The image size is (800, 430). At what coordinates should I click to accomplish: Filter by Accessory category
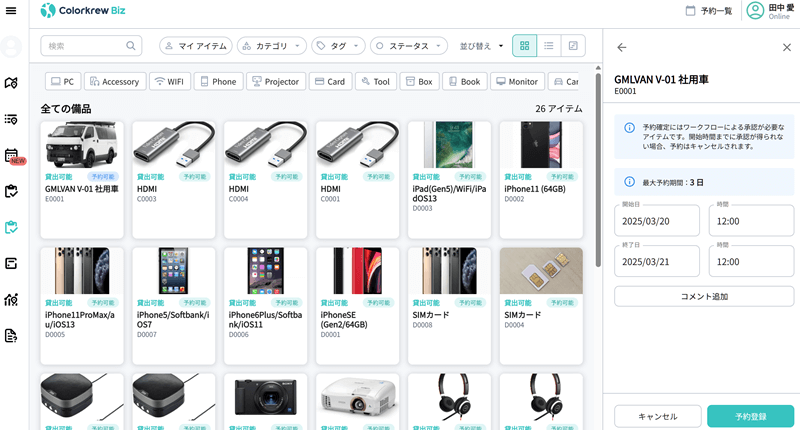click(x=115, y=82)
